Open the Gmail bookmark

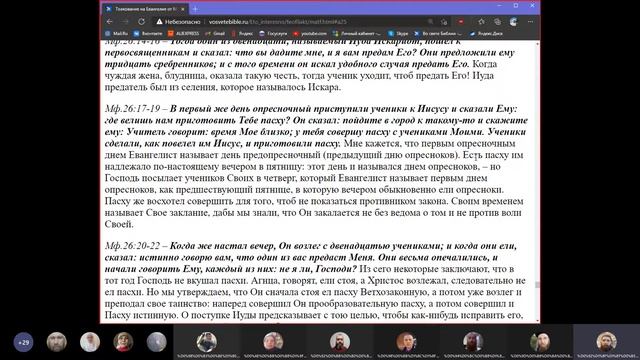215,33
